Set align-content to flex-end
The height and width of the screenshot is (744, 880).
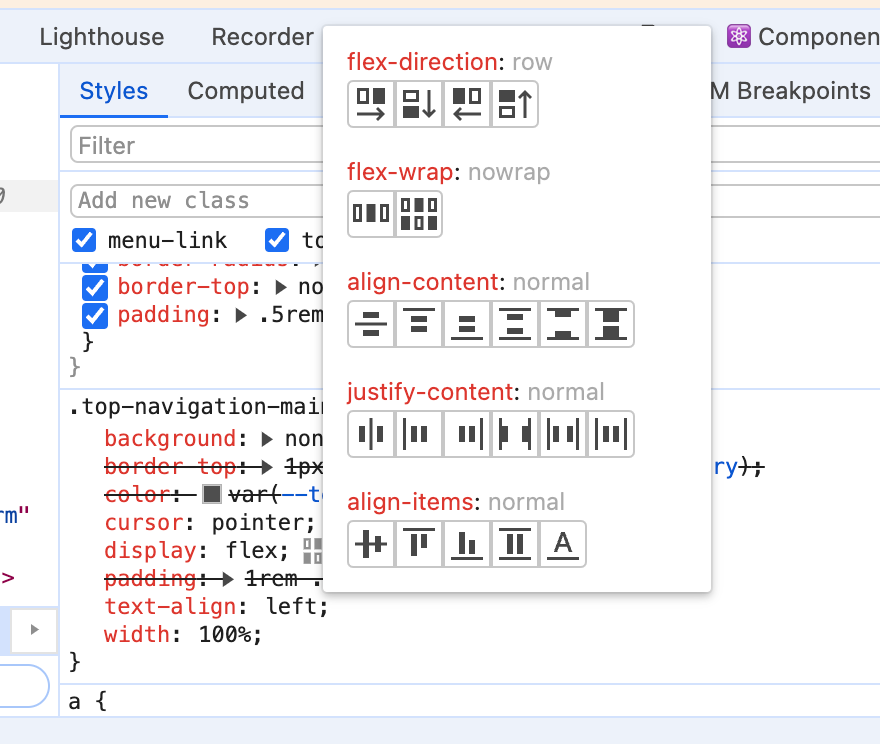(467, 324)
